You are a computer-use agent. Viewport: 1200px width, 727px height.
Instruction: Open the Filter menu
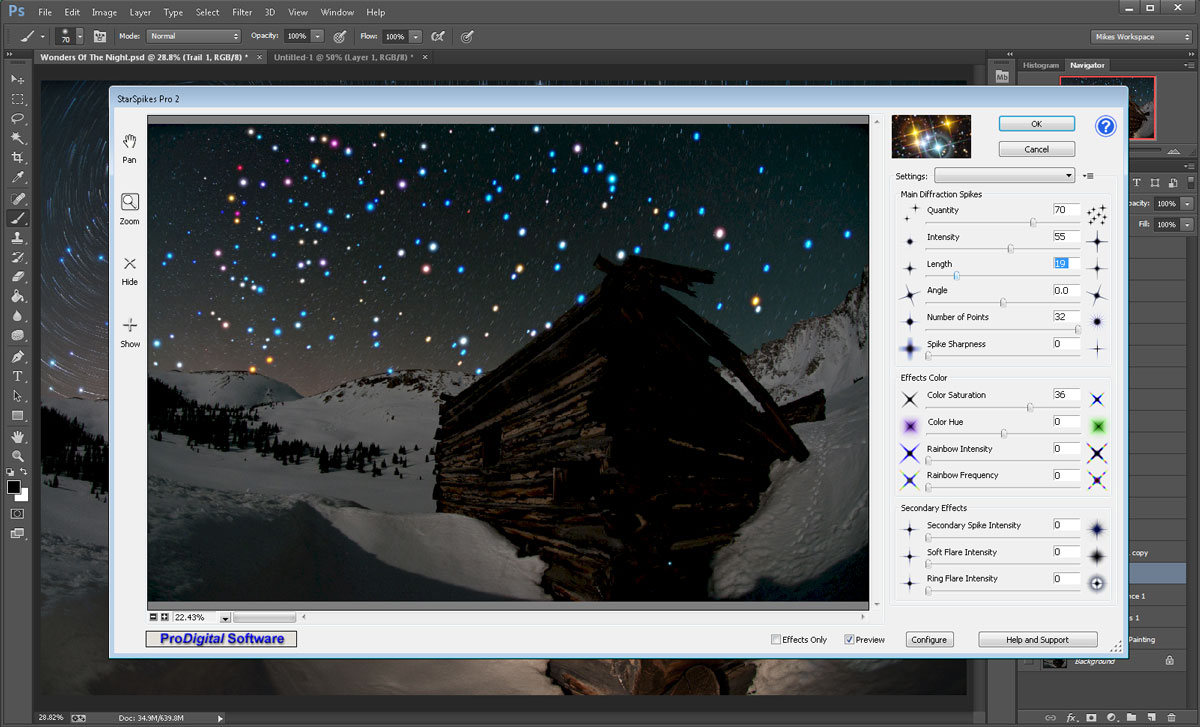coord(242,12)
